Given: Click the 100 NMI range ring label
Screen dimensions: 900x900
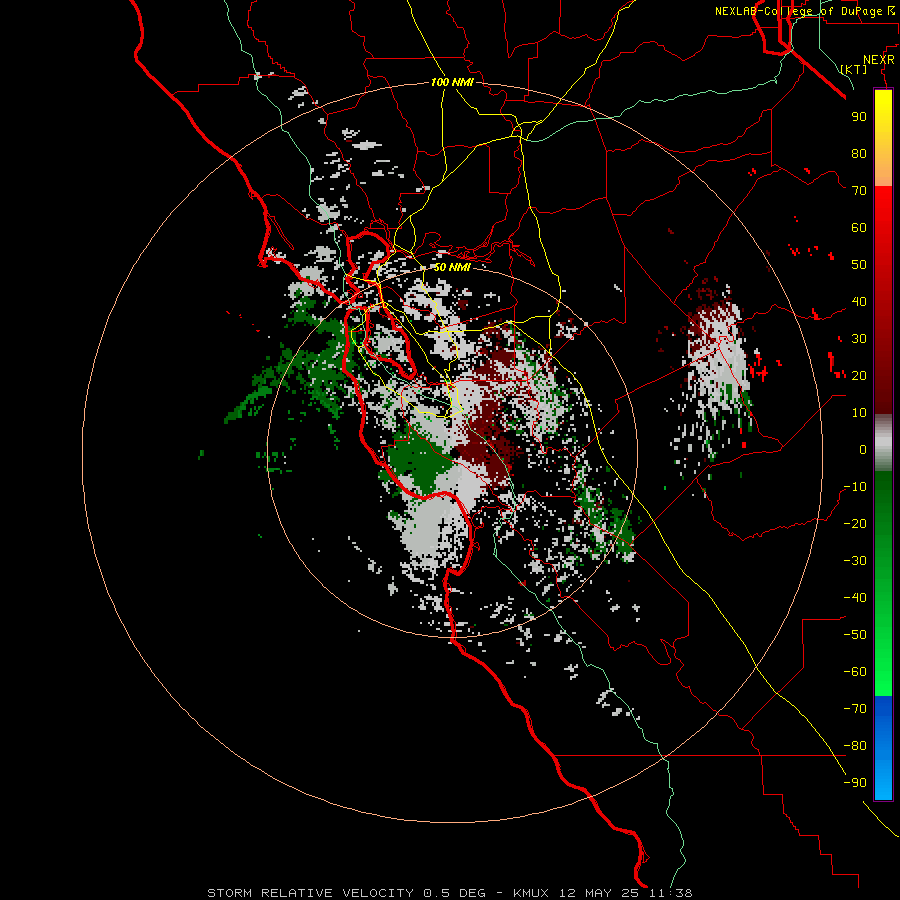Looking at the screenshot, I should click(452, 82).
